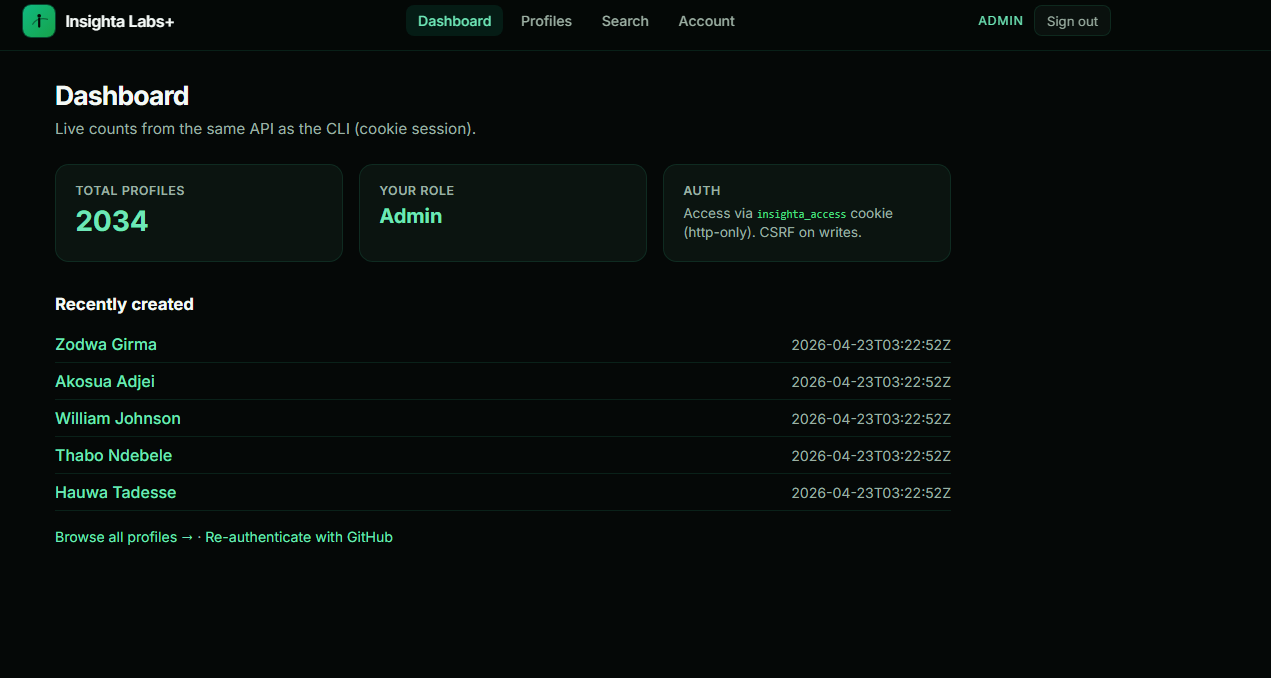1271x678 pixels.
Task: Click the insighta_access cookie code text
Action: [x=801, y=214]
